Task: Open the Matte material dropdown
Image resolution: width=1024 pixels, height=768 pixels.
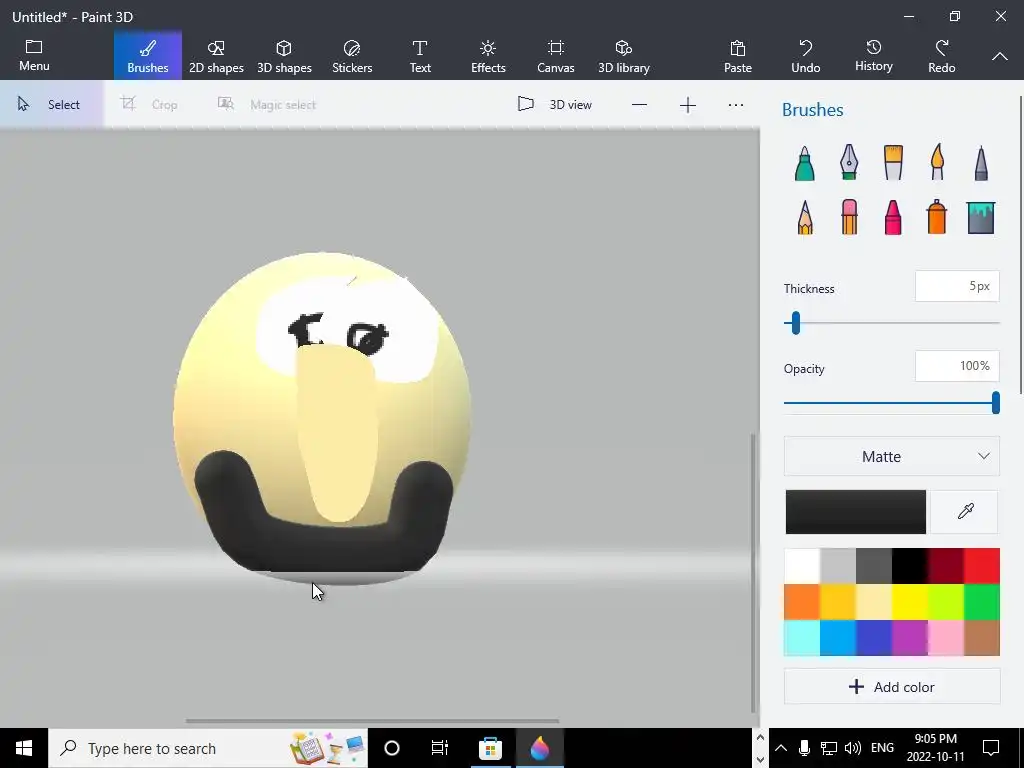Action: coord(891,456)
